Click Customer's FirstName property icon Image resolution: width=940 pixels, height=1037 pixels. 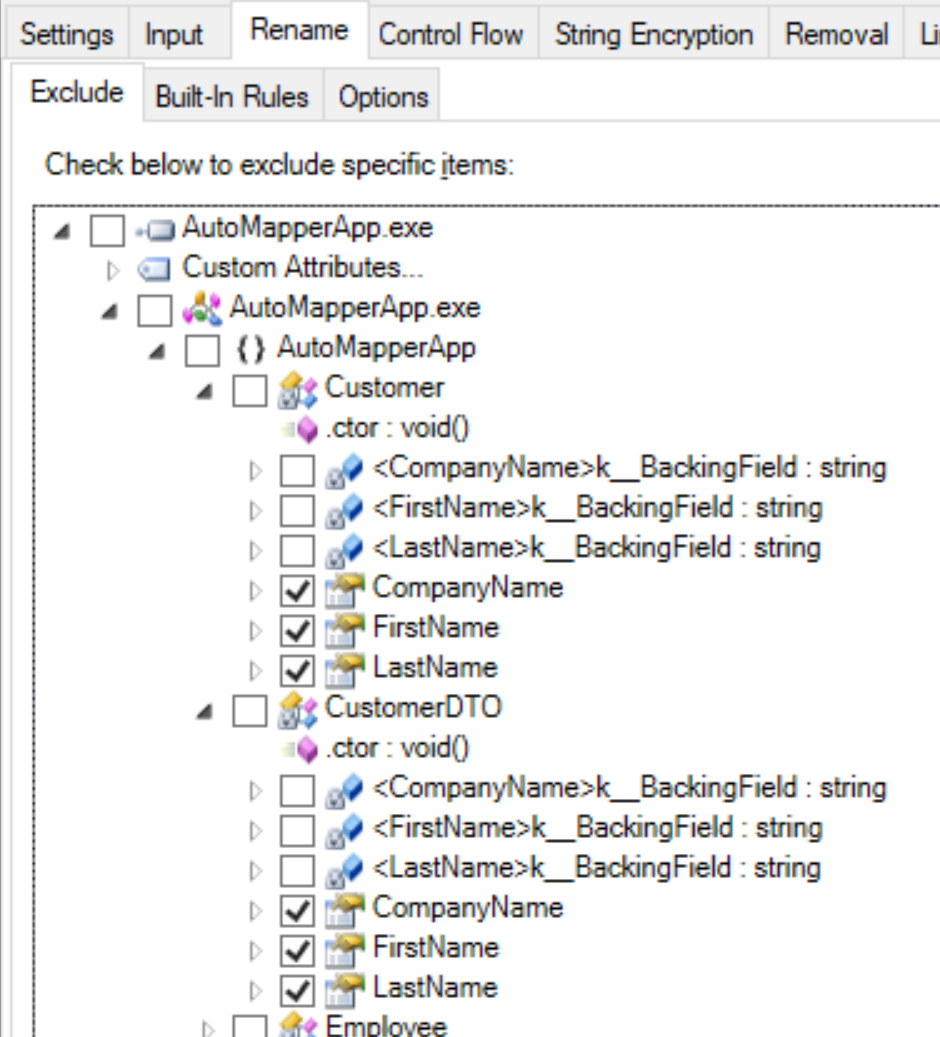pos(345,630)
